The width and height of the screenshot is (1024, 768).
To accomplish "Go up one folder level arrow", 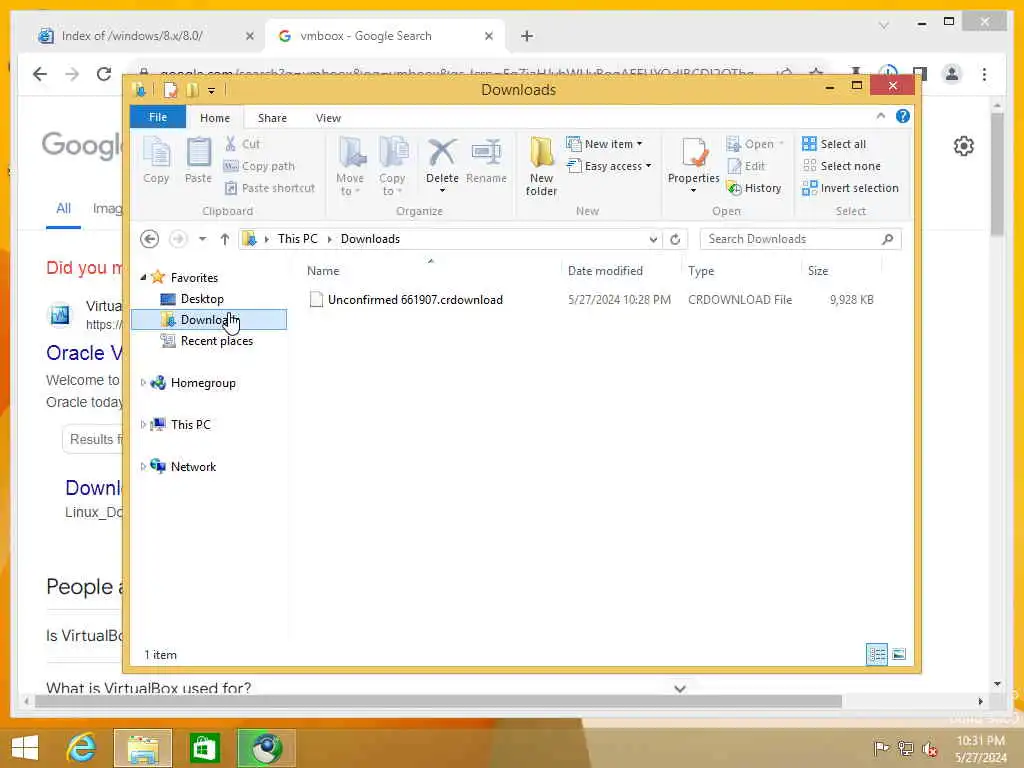I will tap(225, 239).
